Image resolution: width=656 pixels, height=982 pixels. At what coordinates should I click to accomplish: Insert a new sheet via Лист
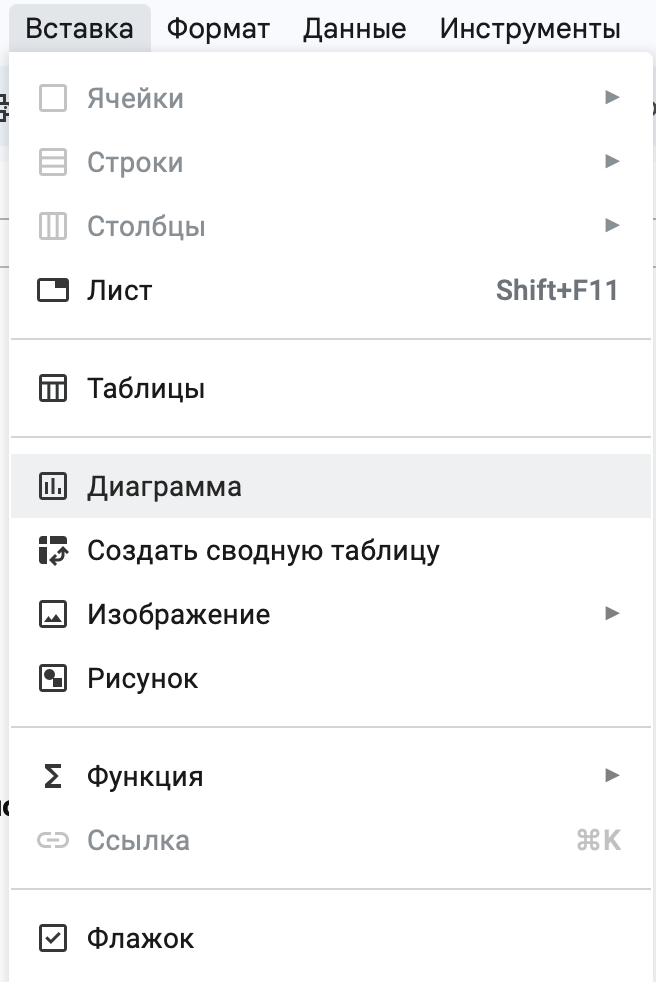click(120, 290)
